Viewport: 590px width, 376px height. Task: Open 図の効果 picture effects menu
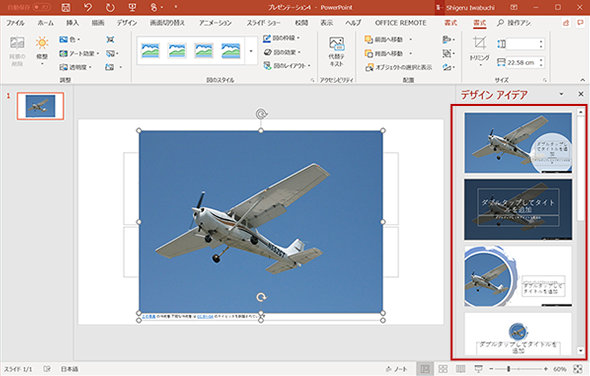click(x=282, y=52)
